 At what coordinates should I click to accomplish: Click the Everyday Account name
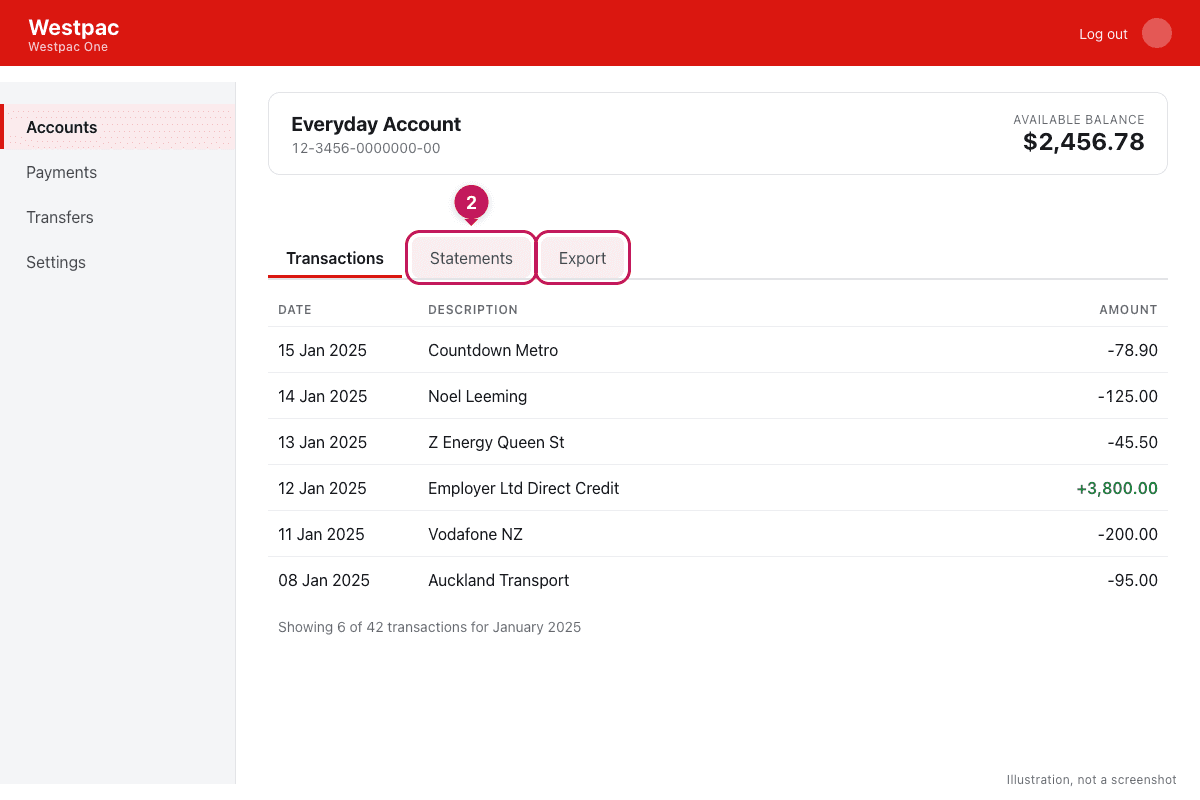376,124
